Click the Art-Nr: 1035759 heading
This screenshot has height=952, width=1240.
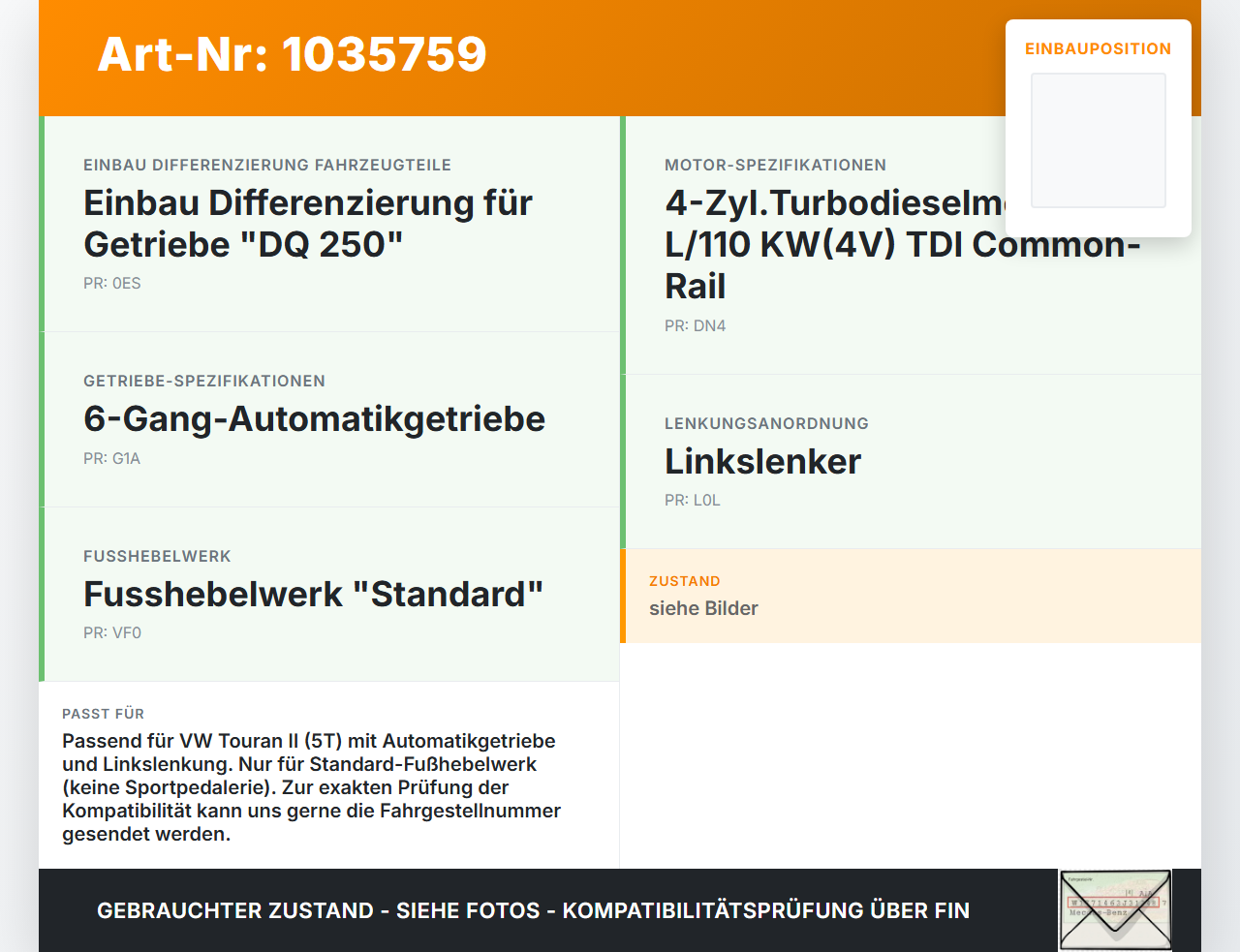[x=292, y=54]
